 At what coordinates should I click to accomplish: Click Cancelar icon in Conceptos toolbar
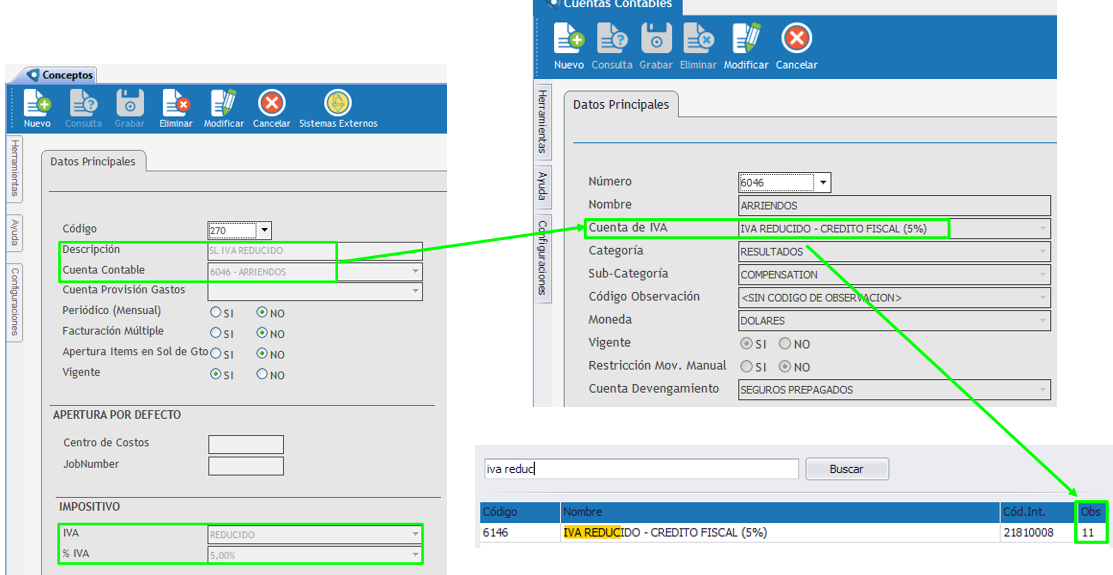coord(271,103)
